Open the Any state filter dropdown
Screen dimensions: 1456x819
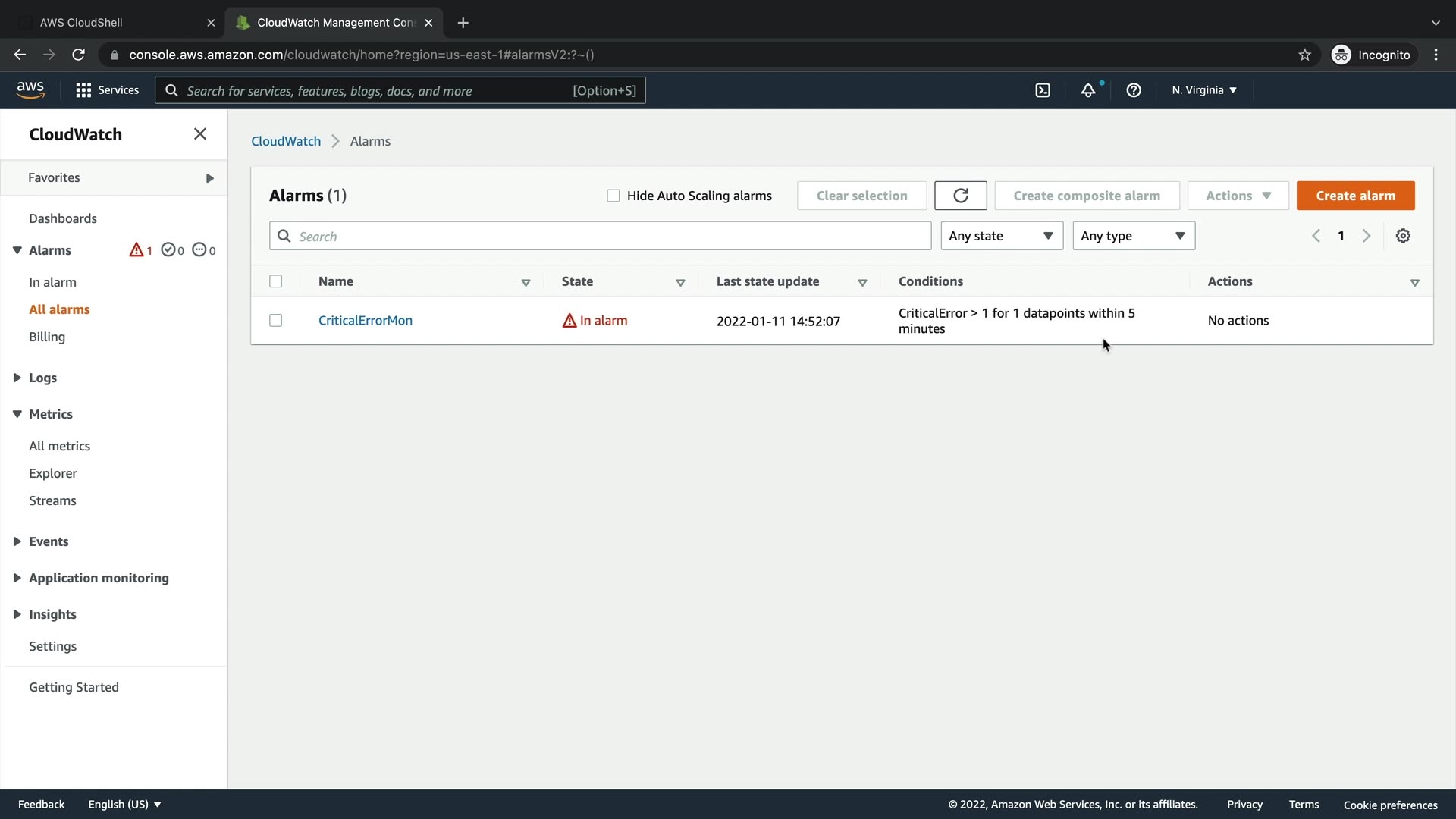pyautogui.click(x=1001, y=236)
